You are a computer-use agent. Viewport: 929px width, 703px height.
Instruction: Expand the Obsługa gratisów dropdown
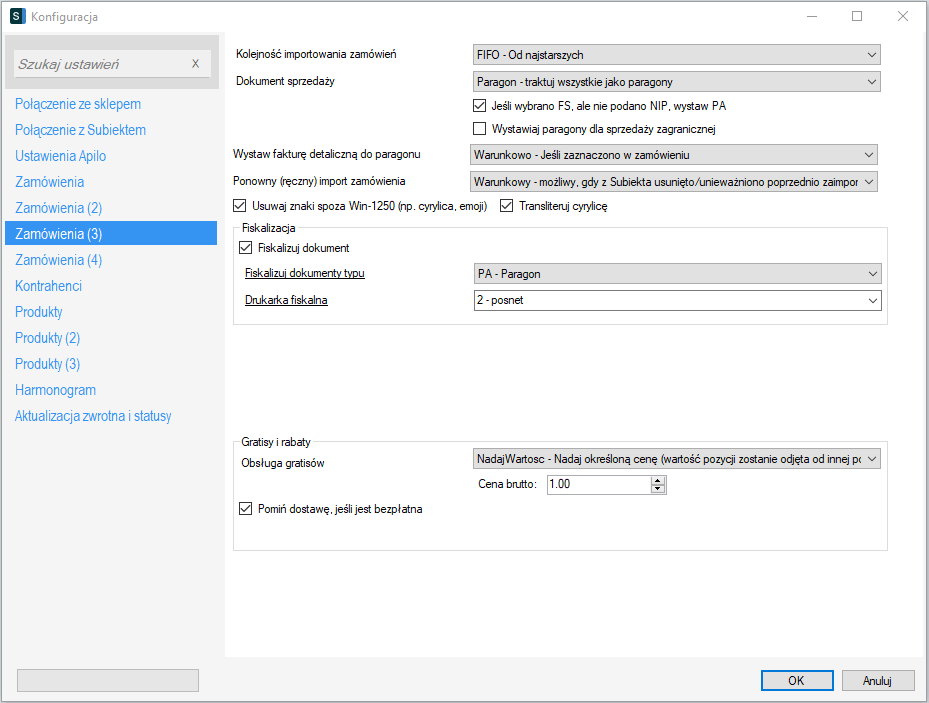pos(676,458)
